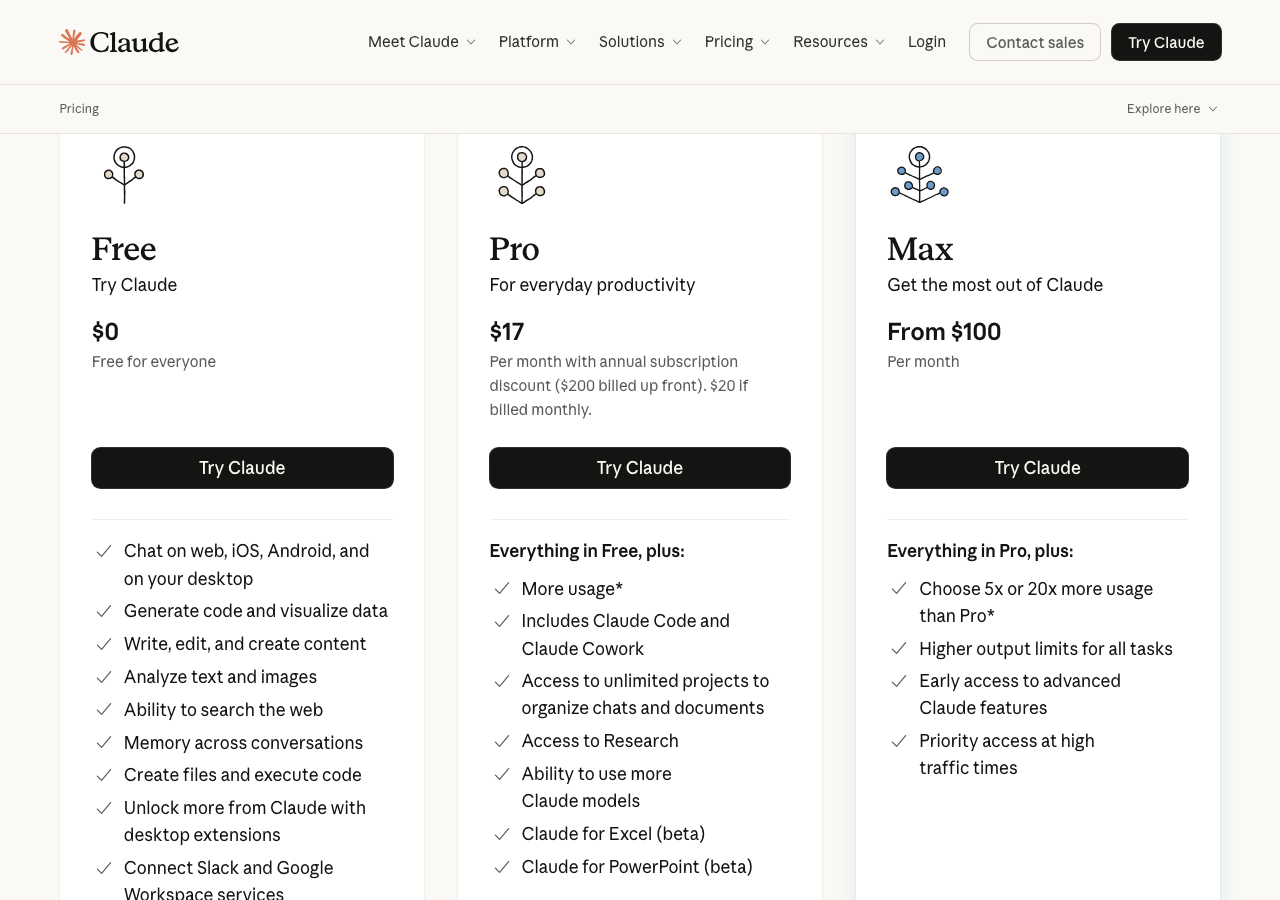1280x900 pixels.
Task: Click checkmark beside Analyze text and images
Action: (x=104, y=677)
